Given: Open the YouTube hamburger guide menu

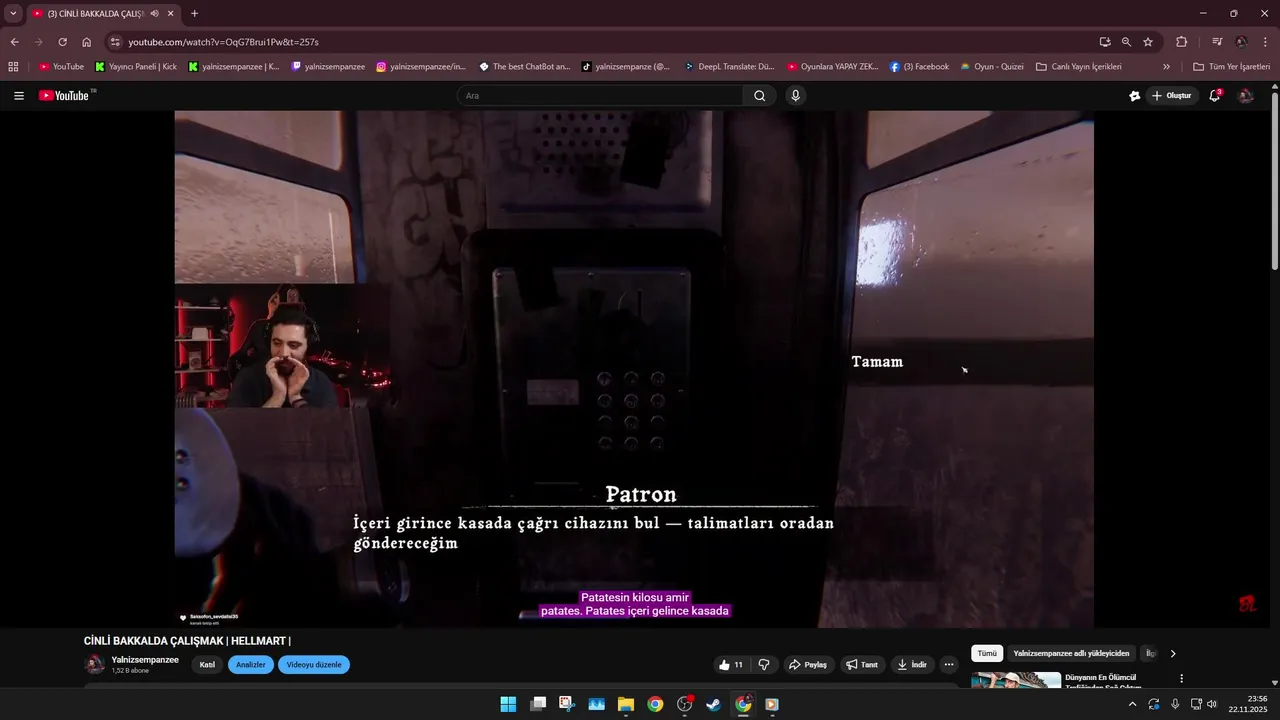Looking at the screenshot, I should coord(19,96).
